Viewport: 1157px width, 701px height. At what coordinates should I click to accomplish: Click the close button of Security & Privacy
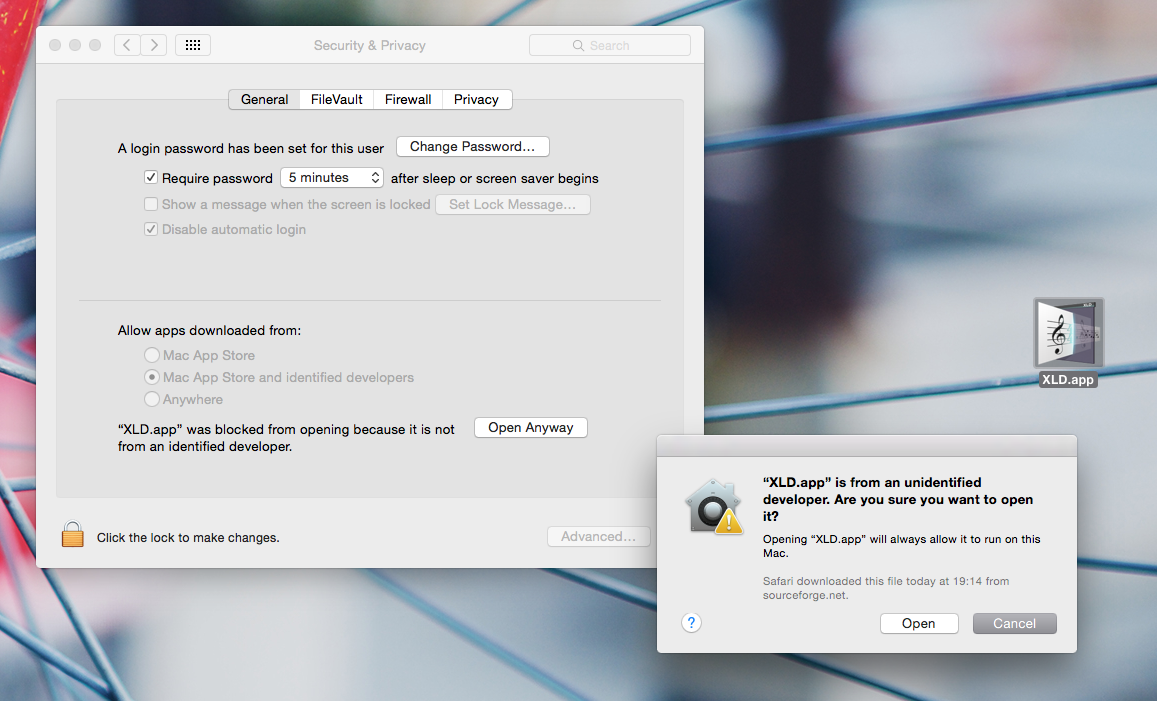tap(55, 45)
